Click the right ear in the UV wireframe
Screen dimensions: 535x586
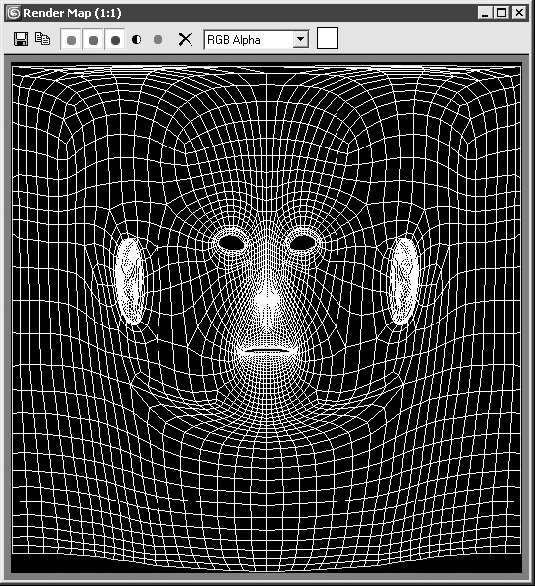tap(403, 281)
